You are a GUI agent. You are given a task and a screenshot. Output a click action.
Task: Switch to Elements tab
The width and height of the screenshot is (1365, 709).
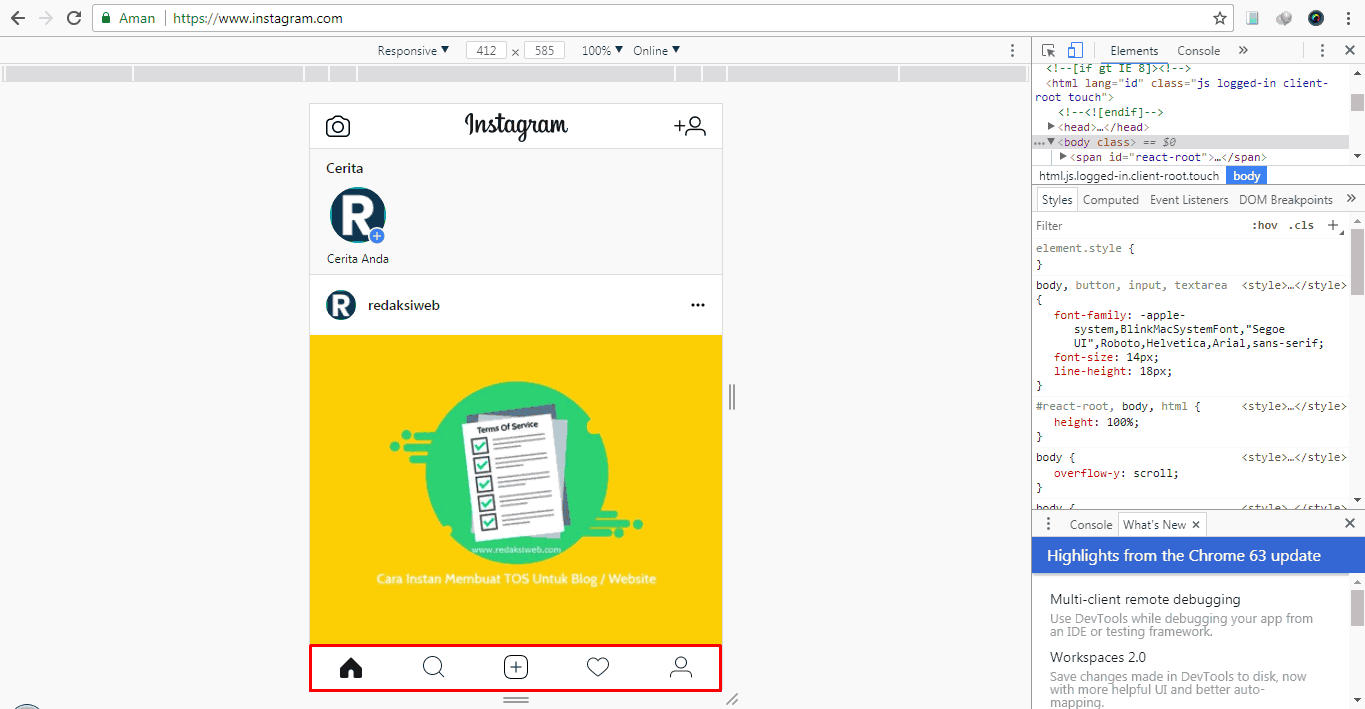[1134, 51]
